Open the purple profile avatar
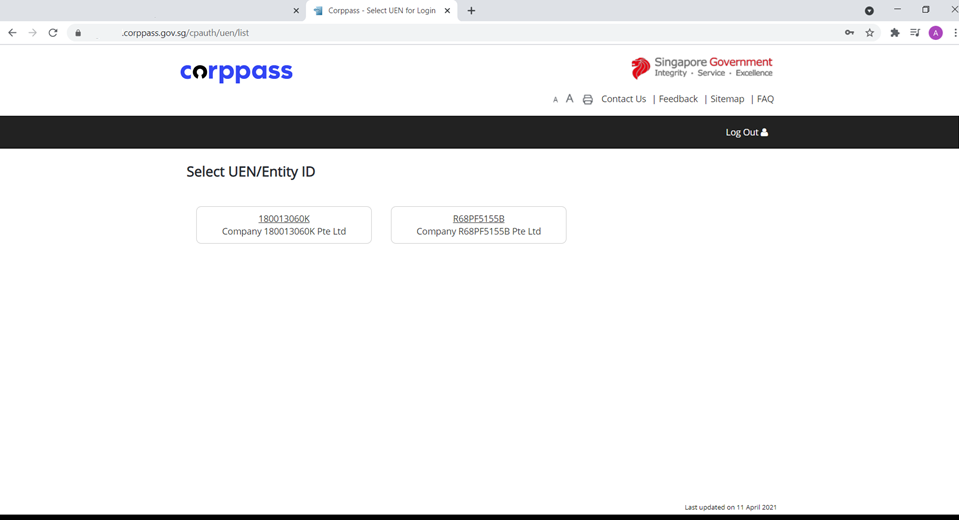The image size is (959, 520). [936, 33]
